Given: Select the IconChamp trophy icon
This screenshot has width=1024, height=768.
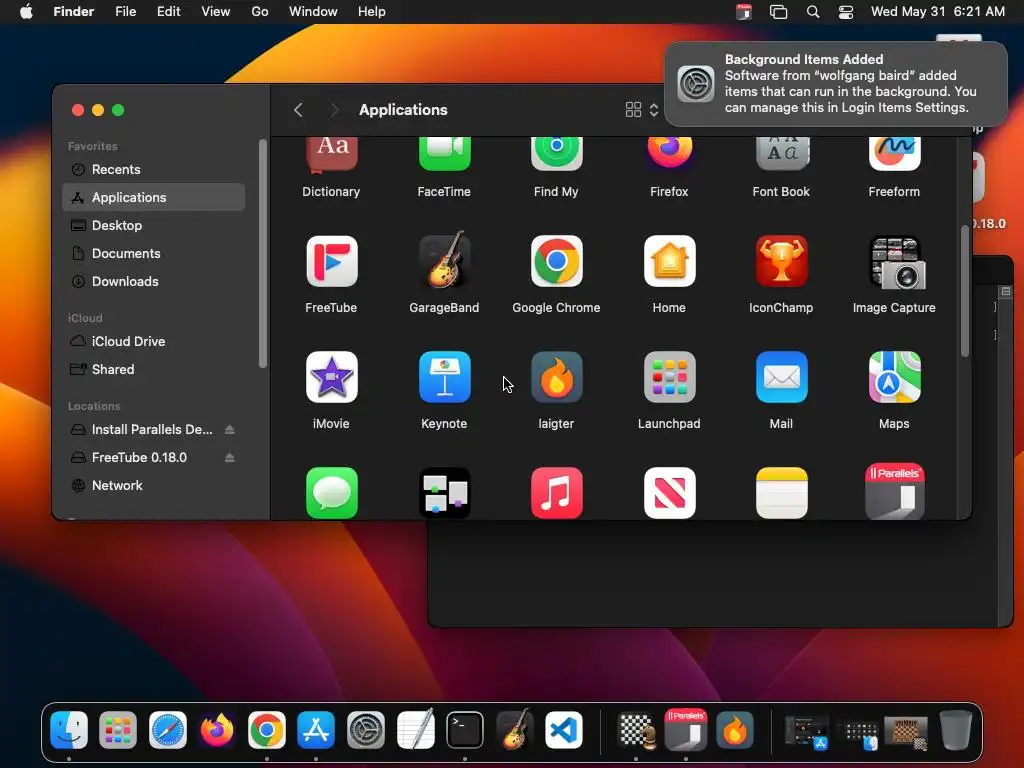Looking at the screenshot, I should click(x=781, y=262).
